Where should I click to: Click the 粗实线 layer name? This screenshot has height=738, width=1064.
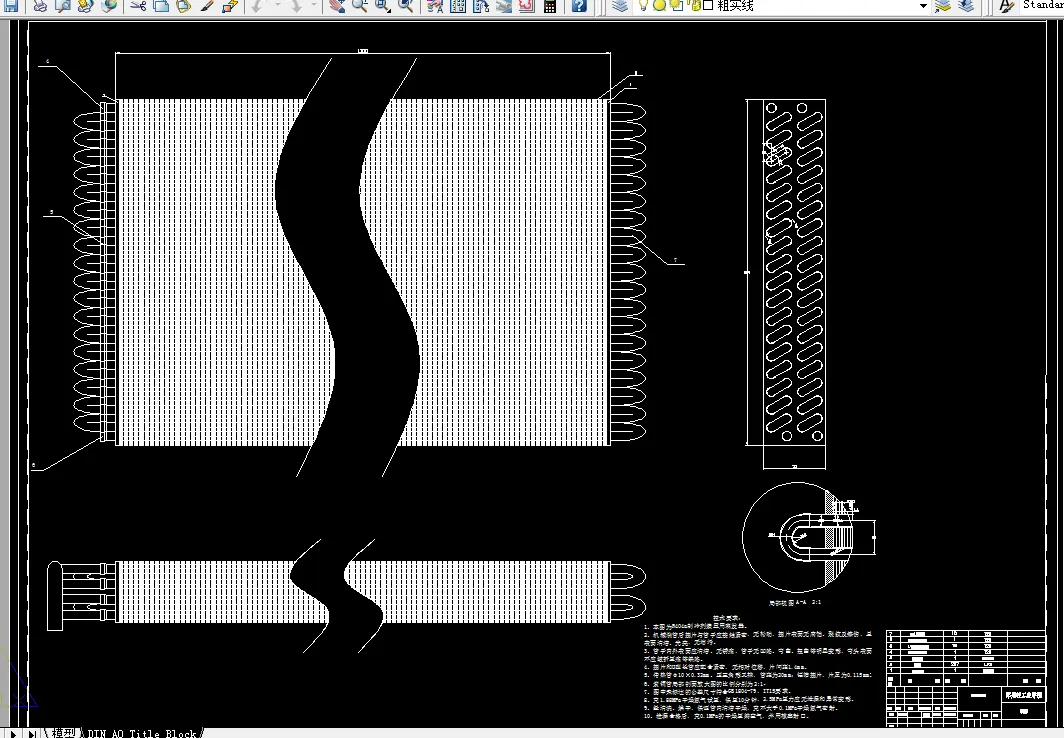point(736,5)
